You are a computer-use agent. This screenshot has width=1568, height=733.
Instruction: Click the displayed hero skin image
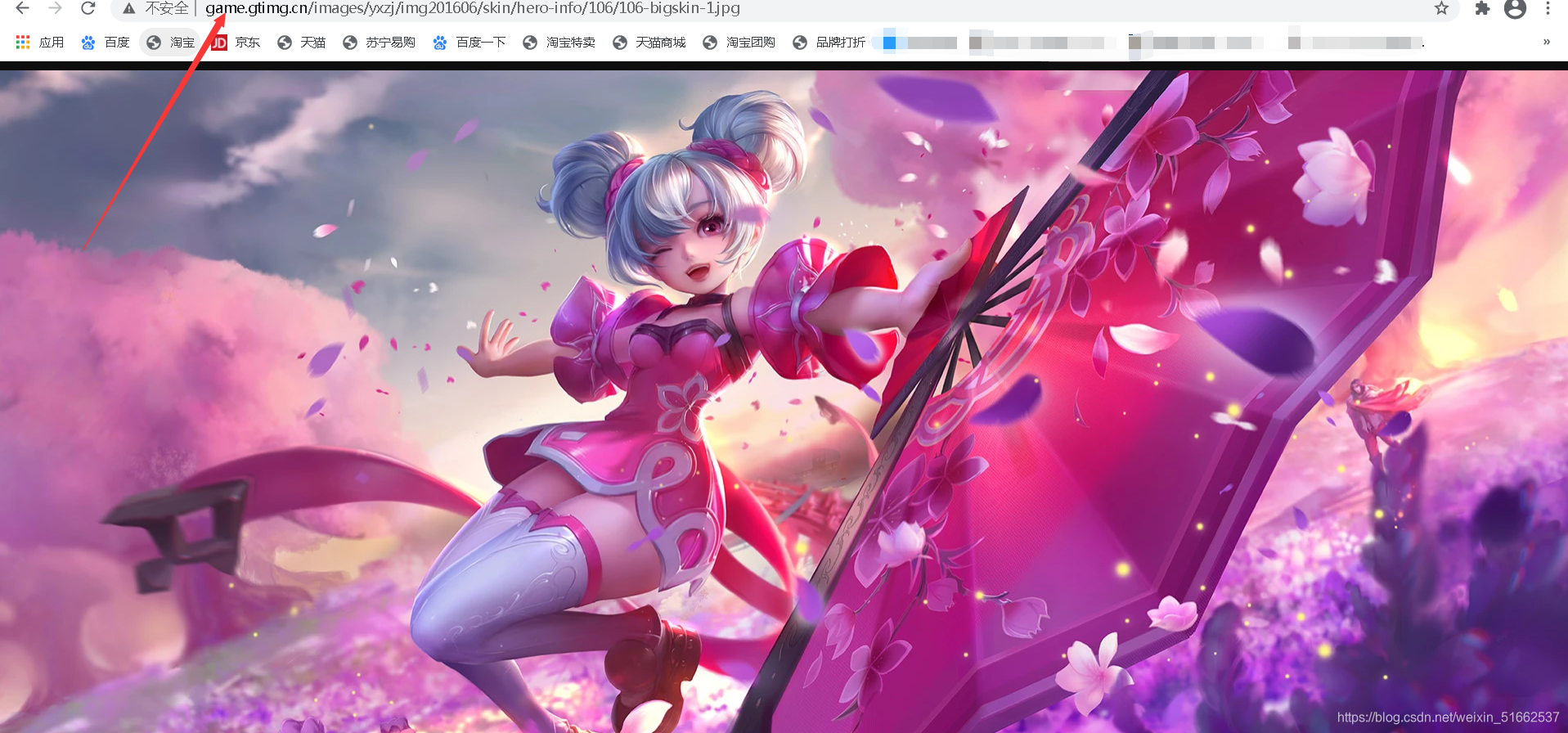click(784, 401)
